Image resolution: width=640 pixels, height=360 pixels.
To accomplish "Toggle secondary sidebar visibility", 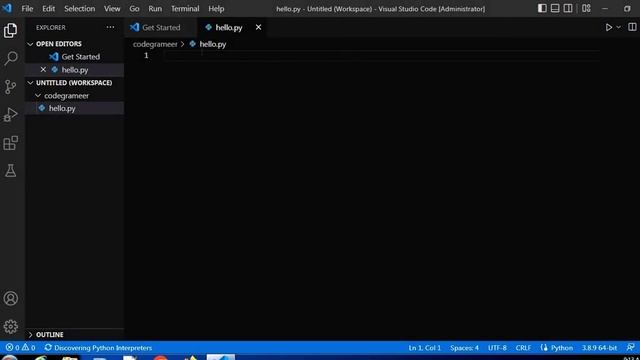I will pos(568,8).
